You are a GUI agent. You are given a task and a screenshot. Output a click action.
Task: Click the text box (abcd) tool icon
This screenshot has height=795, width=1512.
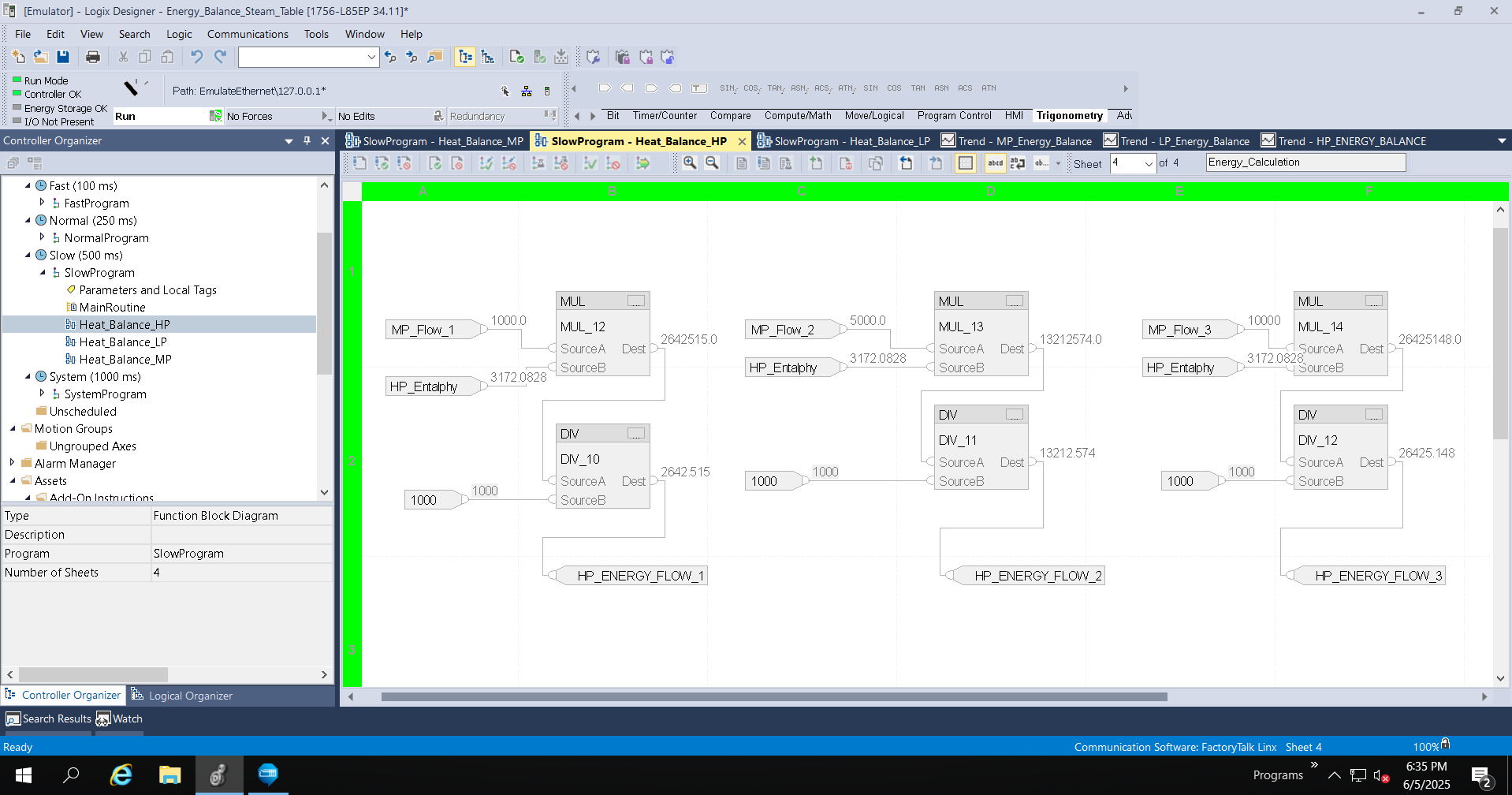[994, 163]
